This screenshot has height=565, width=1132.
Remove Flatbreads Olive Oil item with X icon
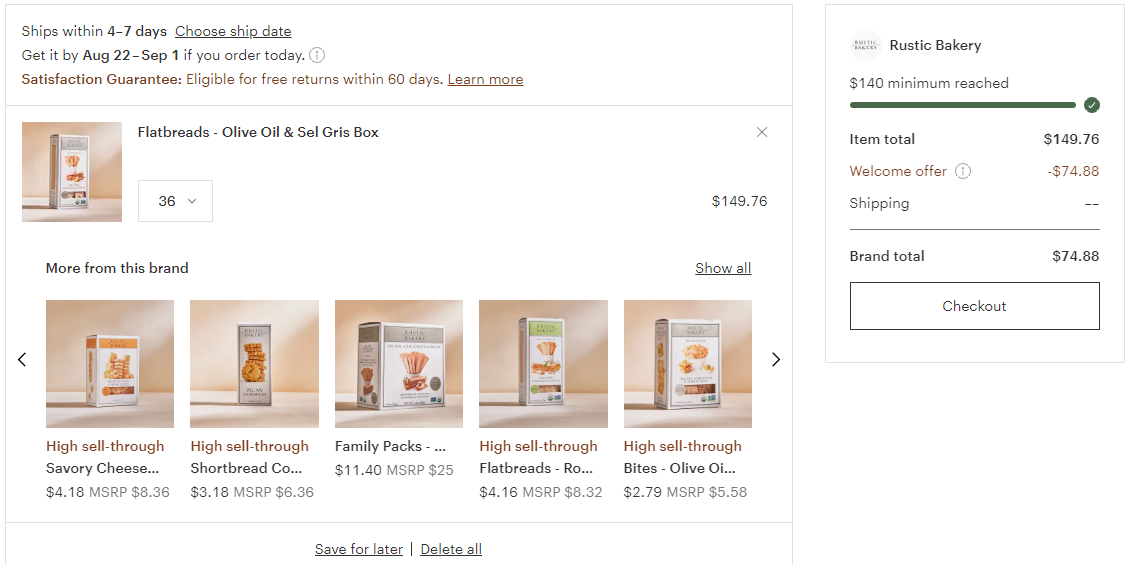point(762,132)
